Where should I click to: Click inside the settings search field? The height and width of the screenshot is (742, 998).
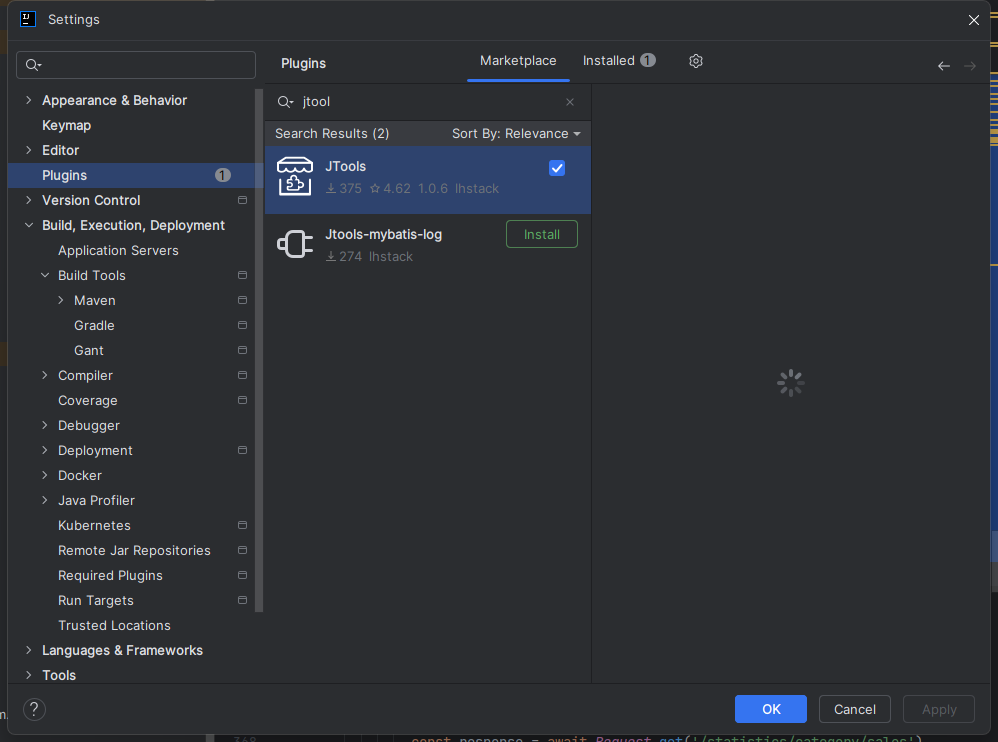(x=135, y=64)
